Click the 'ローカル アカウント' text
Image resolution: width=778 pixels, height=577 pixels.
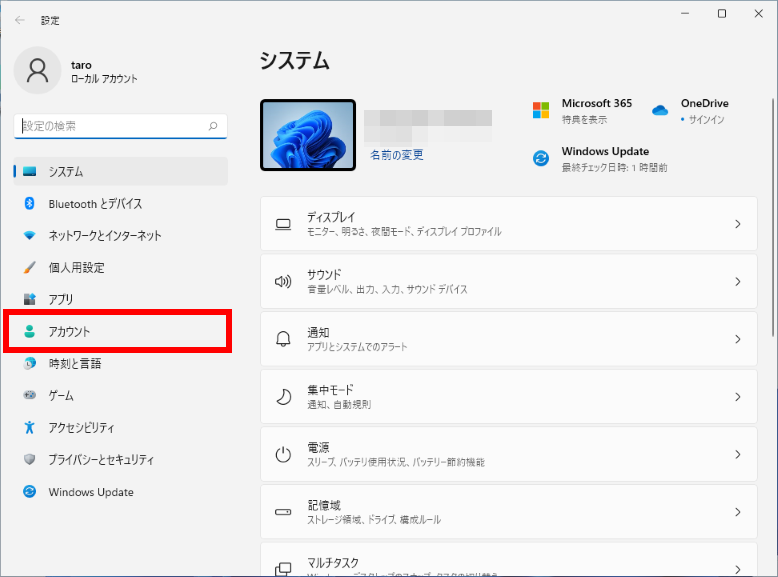point(104,79)
